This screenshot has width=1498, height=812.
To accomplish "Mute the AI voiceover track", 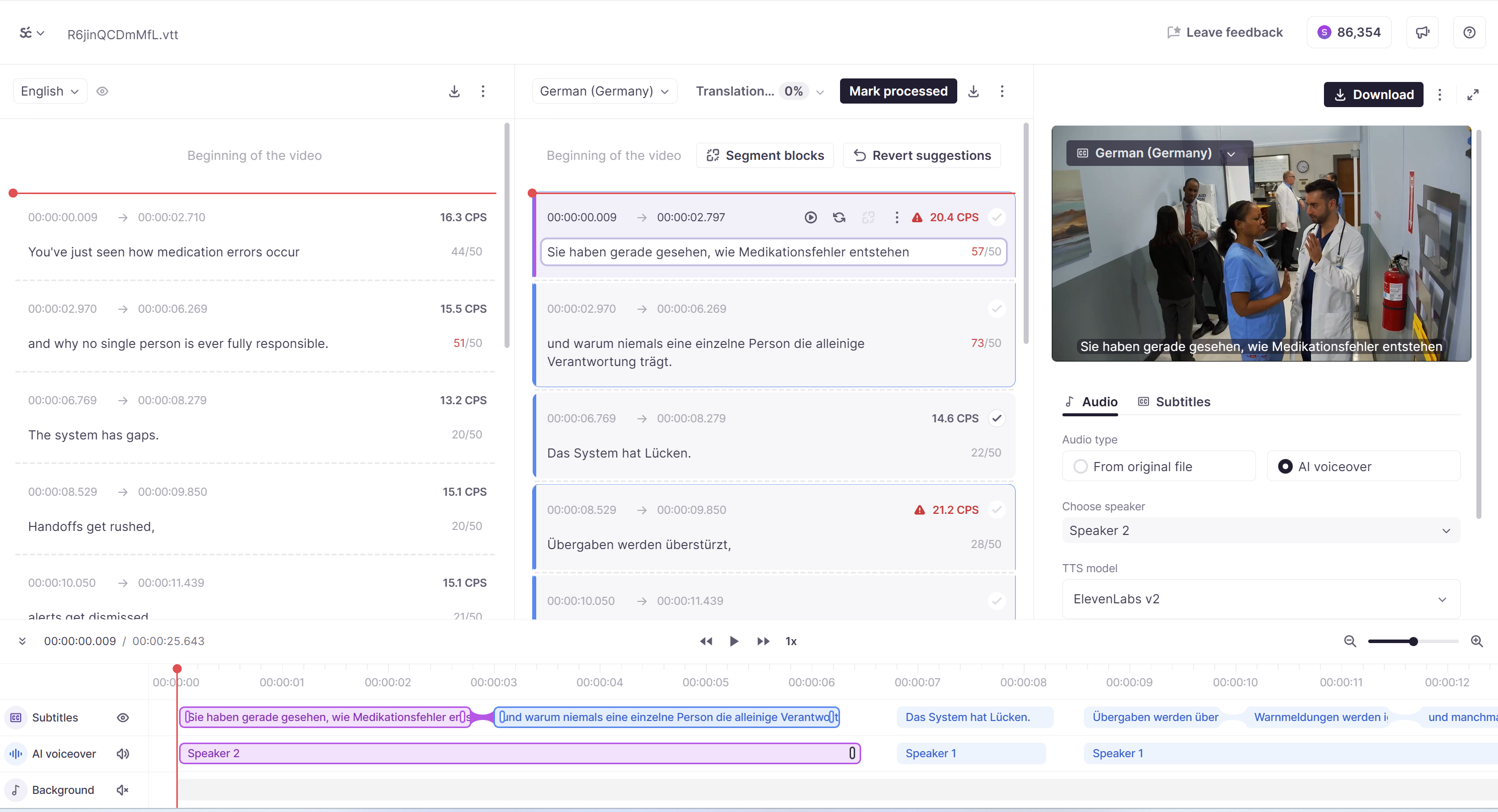I will click(123, 754).
